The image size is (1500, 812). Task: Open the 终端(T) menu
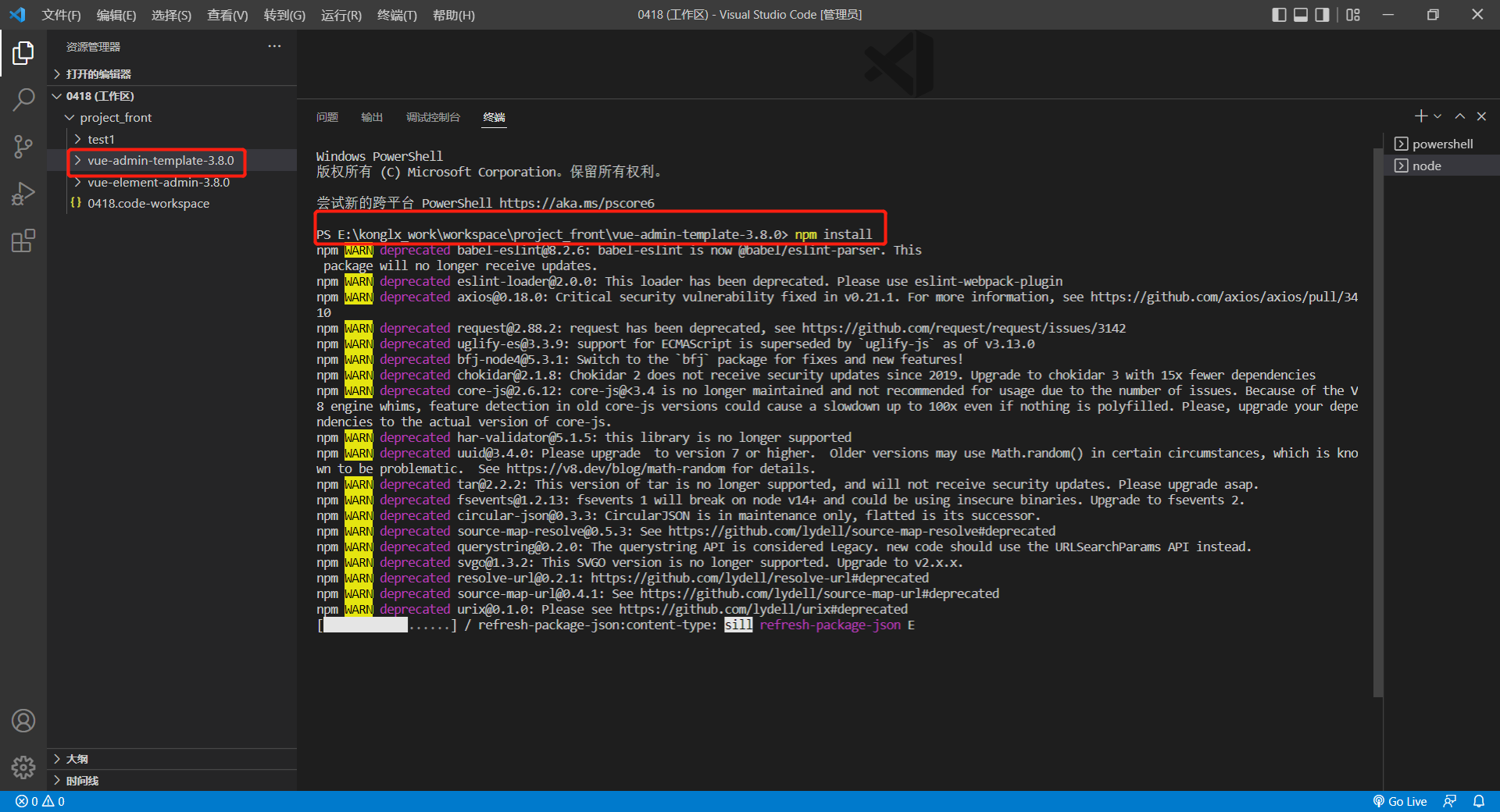coord(397,15)
